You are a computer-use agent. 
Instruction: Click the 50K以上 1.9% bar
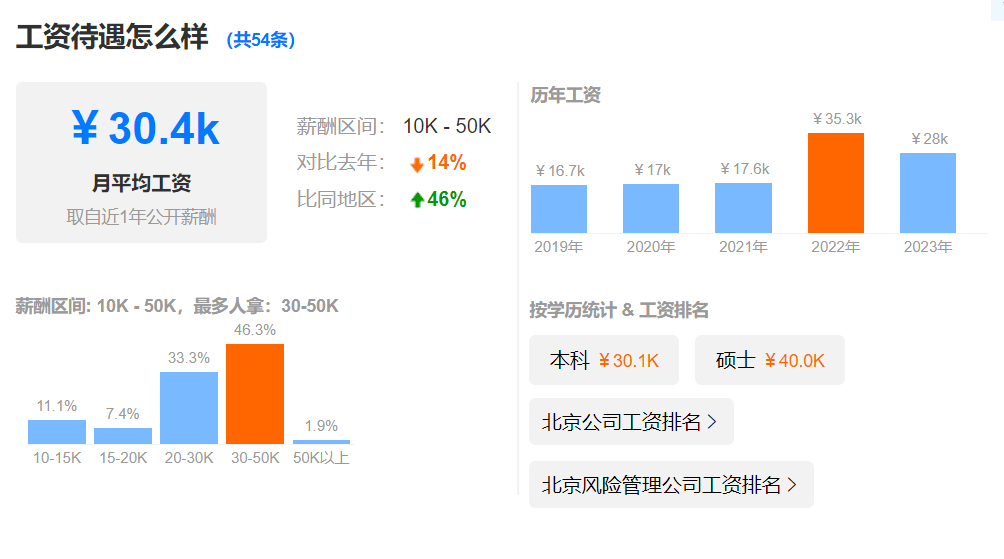click(321, 441)
